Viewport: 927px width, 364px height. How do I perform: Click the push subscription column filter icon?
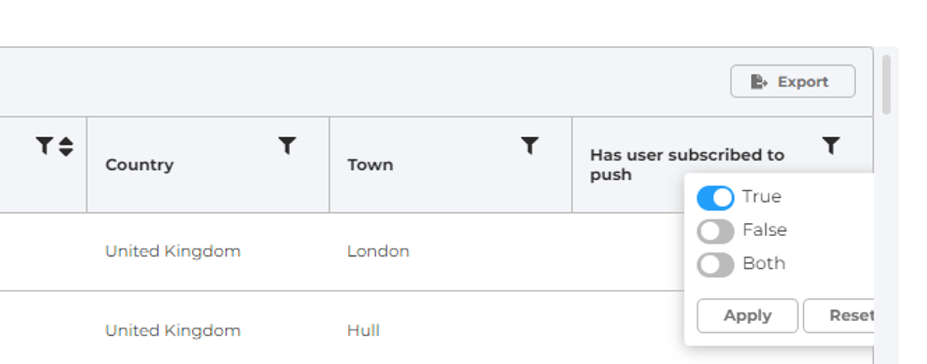point(831,145)
